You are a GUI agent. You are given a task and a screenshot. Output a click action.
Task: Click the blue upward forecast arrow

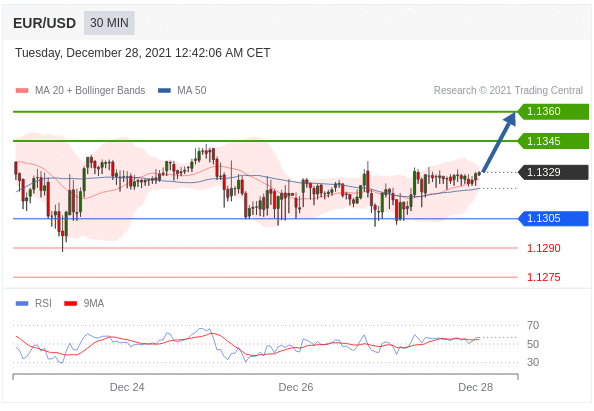[x=499, y=142]
